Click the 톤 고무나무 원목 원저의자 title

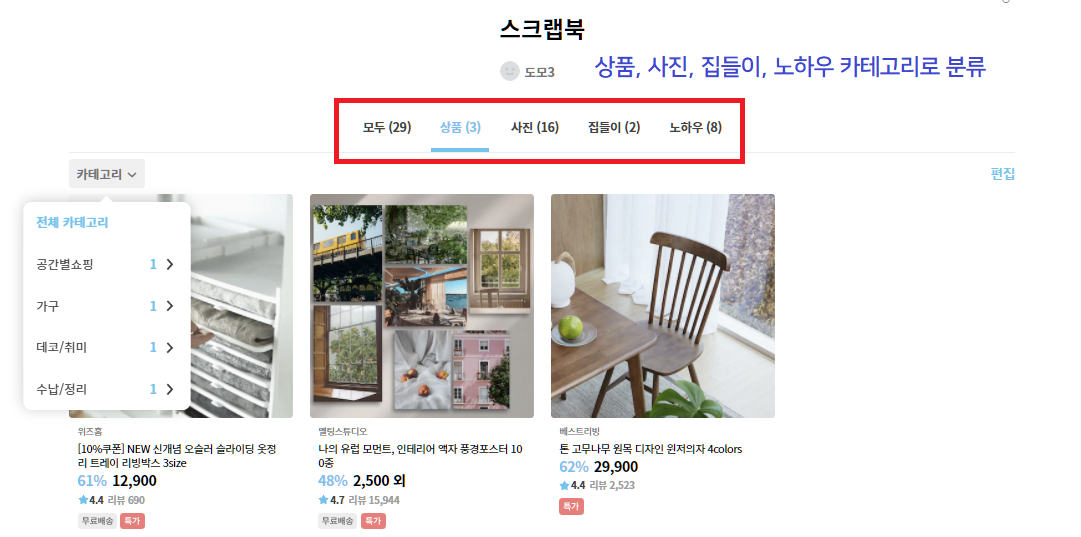click(x=651, y=449)
